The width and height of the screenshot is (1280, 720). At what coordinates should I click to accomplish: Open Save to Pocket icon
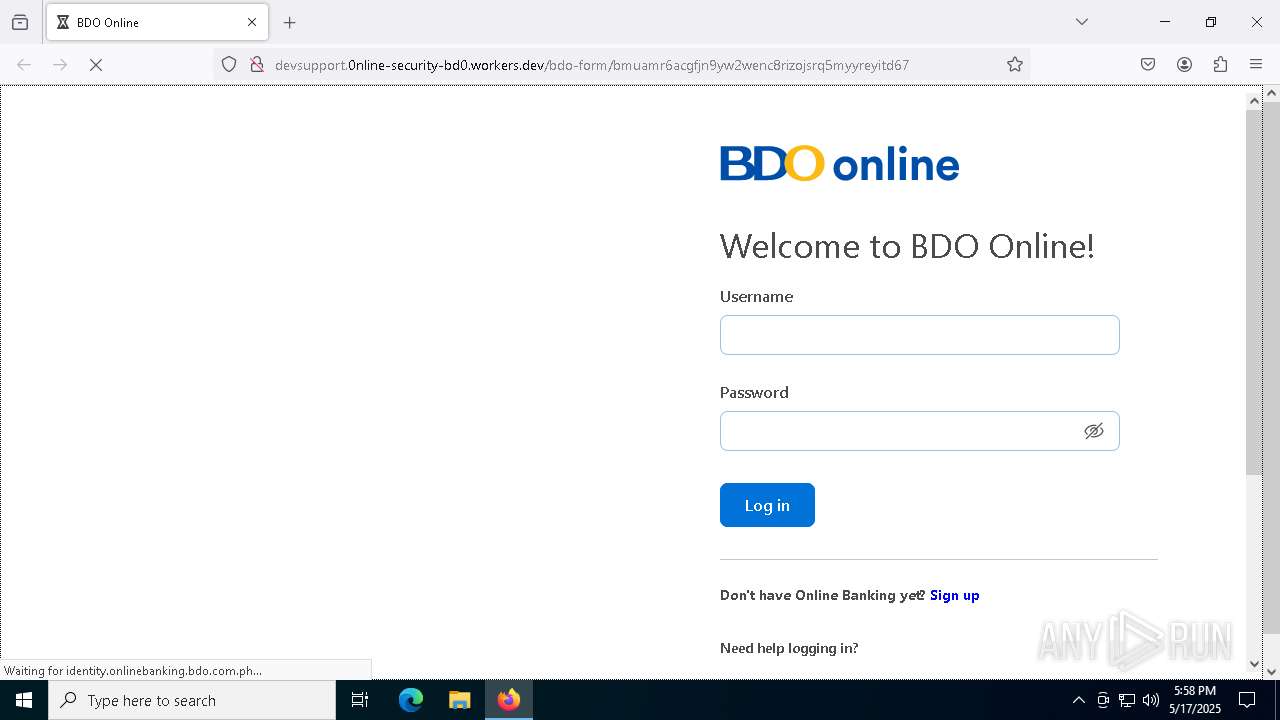pyautogui.click(x=1148, y=65)
